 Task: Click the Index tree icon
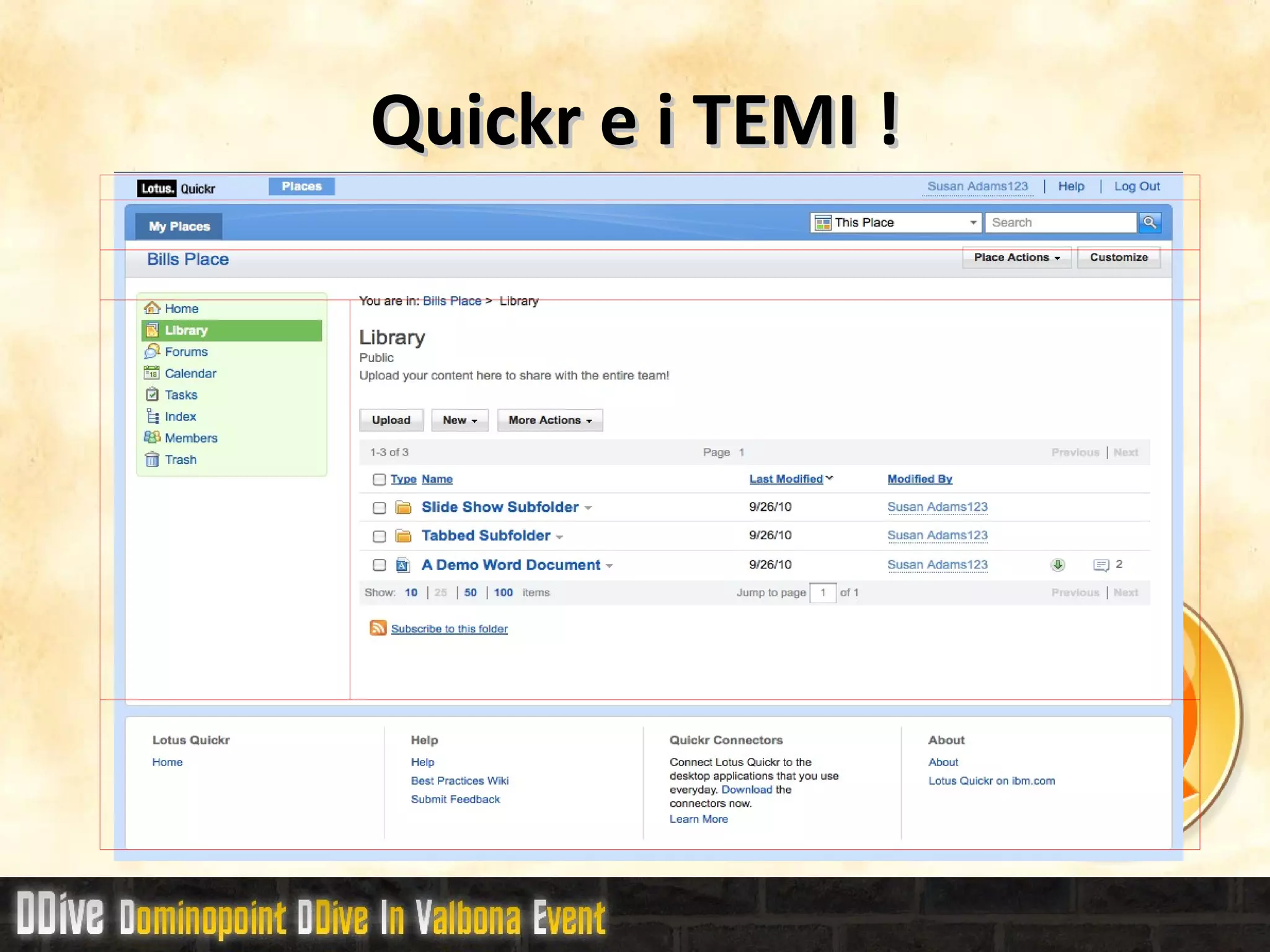[x=152, y=416]
